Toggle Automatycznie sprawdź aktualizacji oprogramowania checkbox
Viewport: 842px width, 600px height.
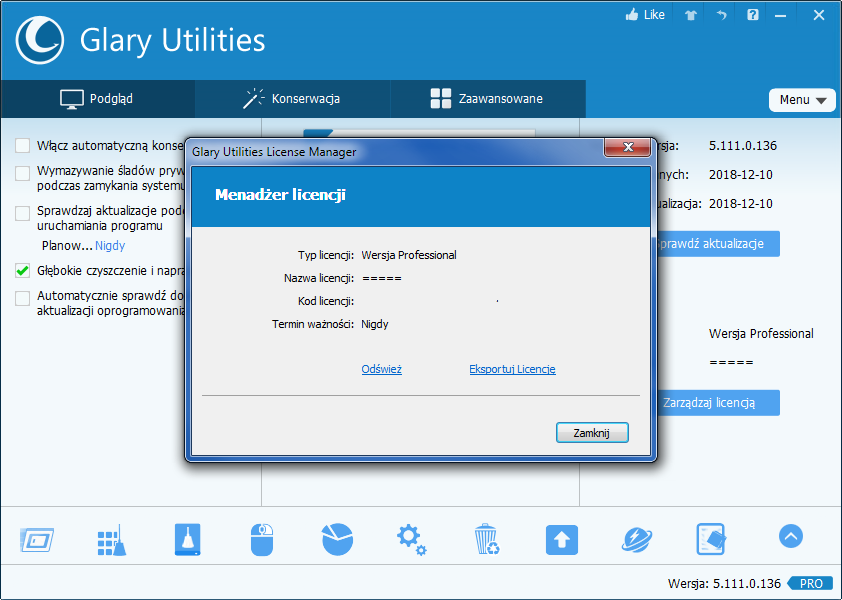coord(23,298)
